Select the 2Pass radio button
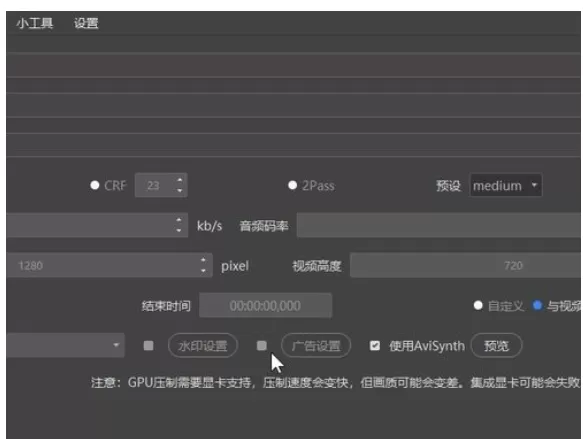 tap(293, 185)
